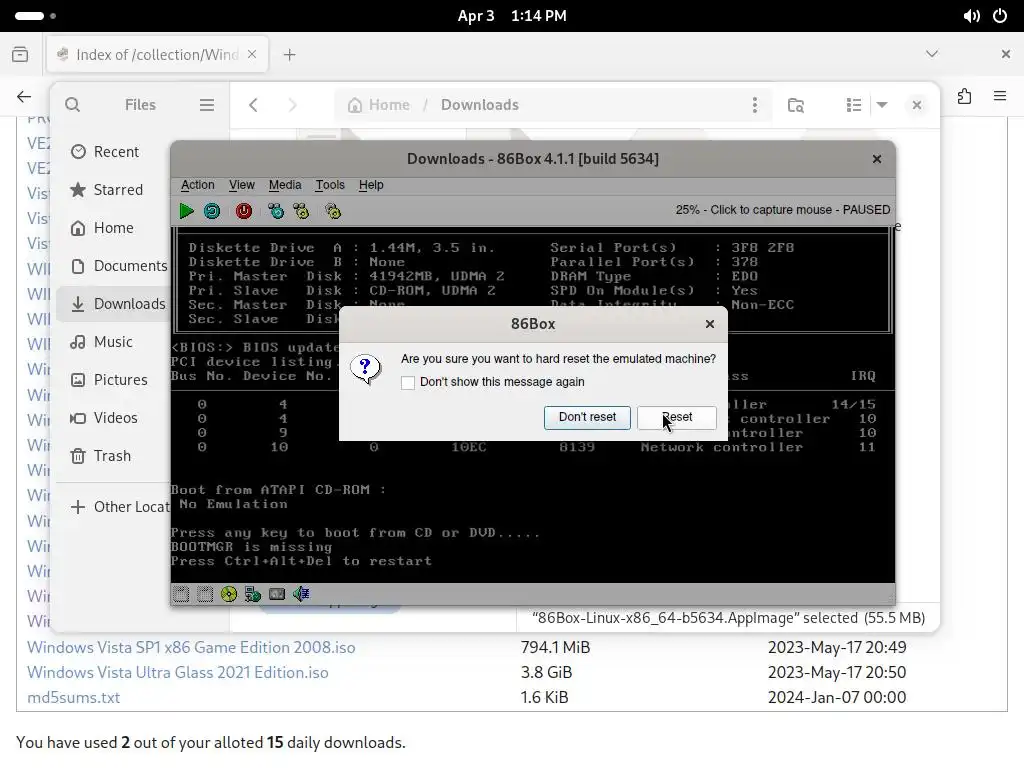Screen dimensions: 1024x768
Task: Open Trash in the Files sidebar
Action: point(112,456)
